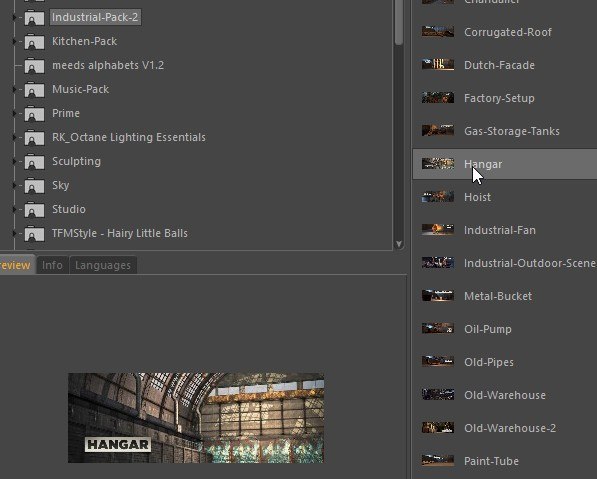Select the Prime library entry

(x=66, y=113)
